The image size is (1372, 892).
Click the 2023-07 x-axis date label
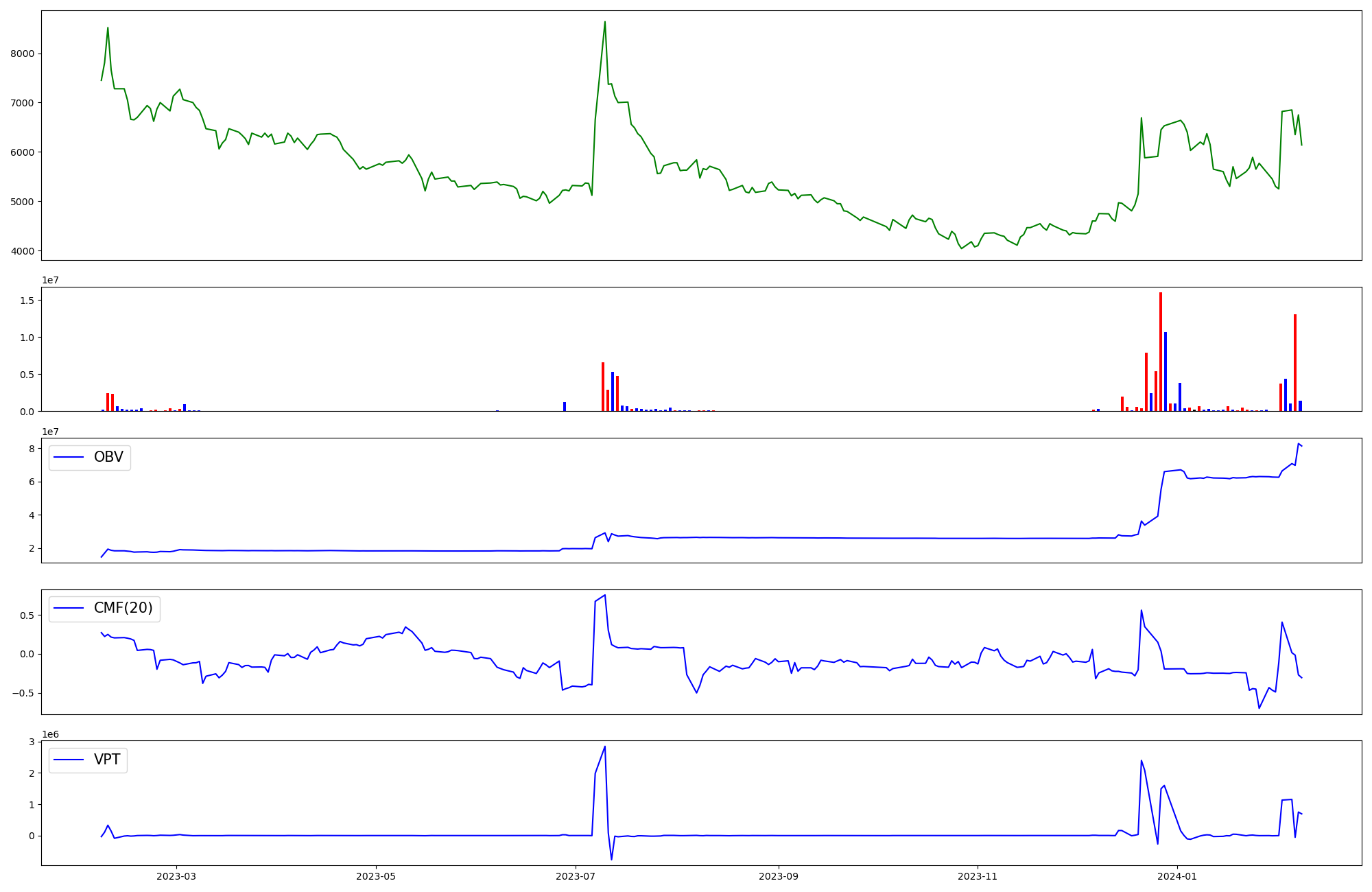tap(575, 876)
